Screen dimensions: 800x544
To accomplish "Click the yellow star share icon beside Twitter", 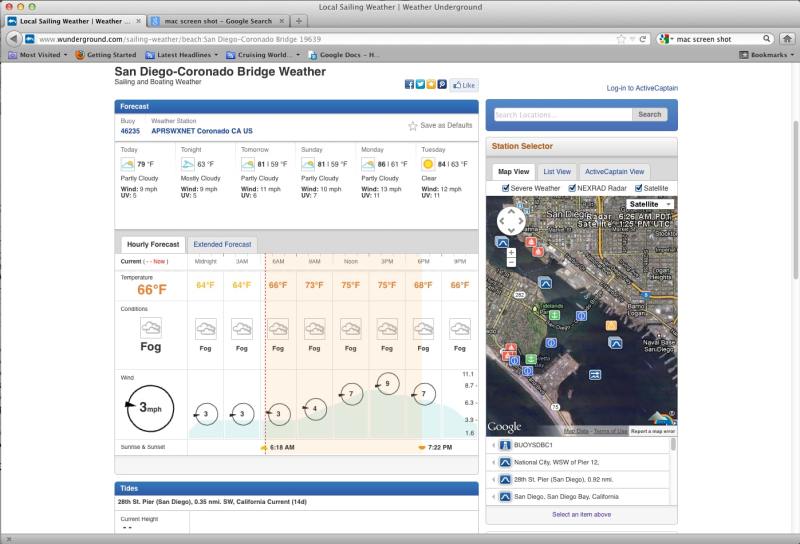I will [431, 85].
